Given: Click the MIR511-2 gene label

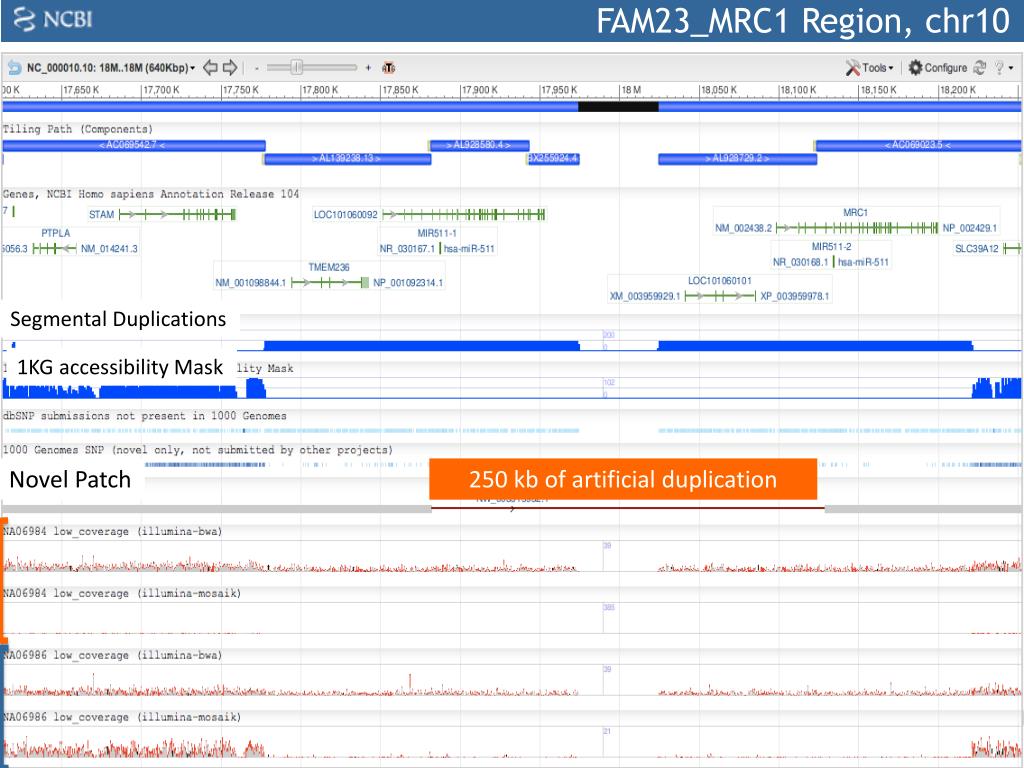Looking at the screenshot, I should click(x=831, y=246).
